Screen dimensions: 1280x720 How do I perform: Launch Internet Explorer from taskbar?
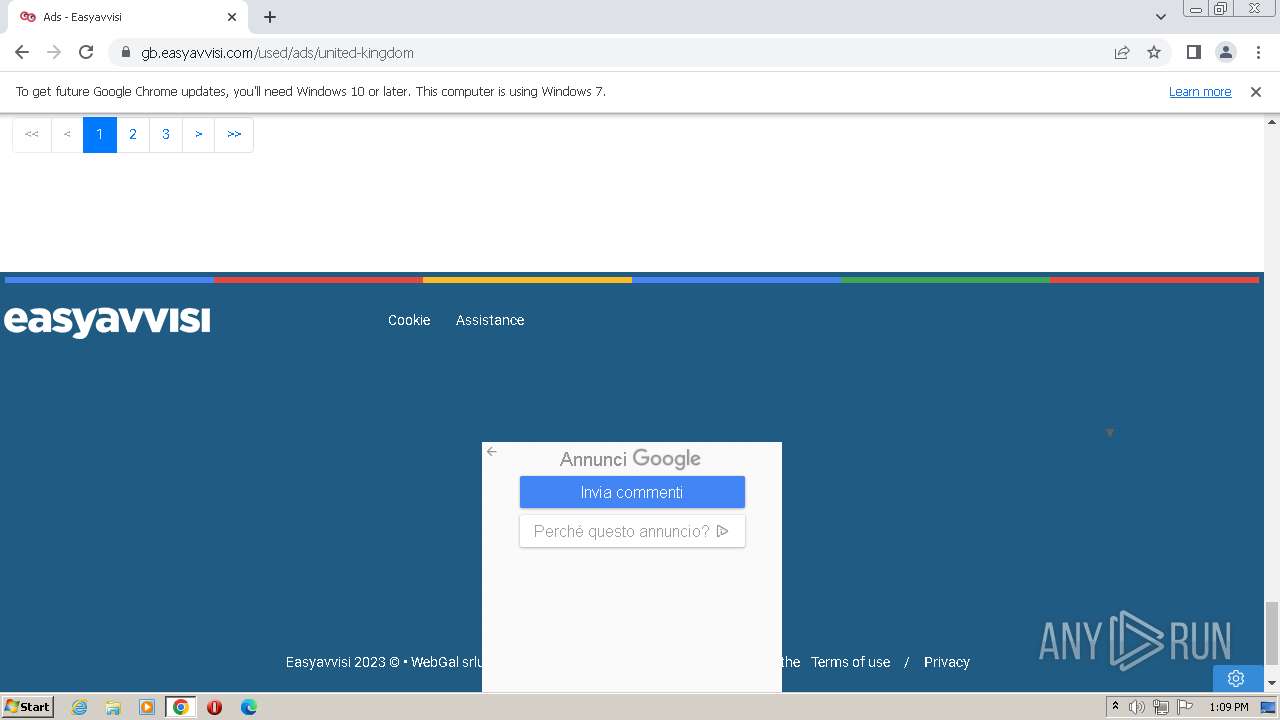(x=79, y=707)
